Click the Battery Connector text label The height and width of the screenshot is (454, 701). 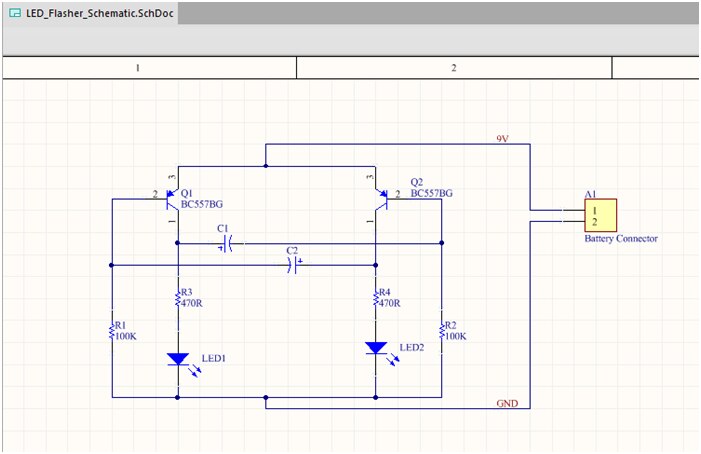point(621,239)
